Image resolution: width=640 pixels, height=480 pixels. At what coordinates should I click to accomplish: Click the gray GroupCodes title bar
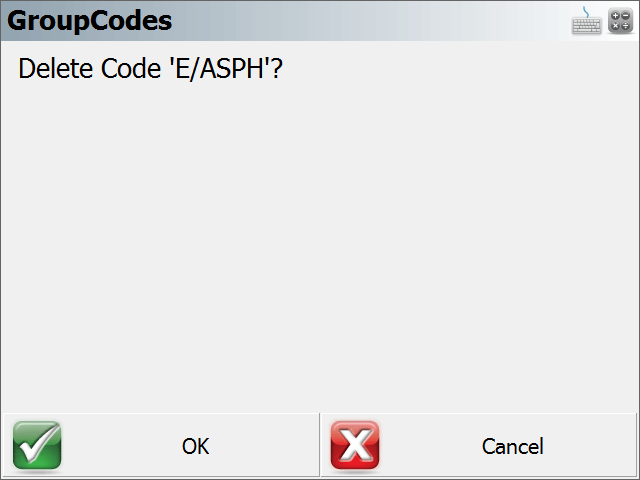coord(320,21)
